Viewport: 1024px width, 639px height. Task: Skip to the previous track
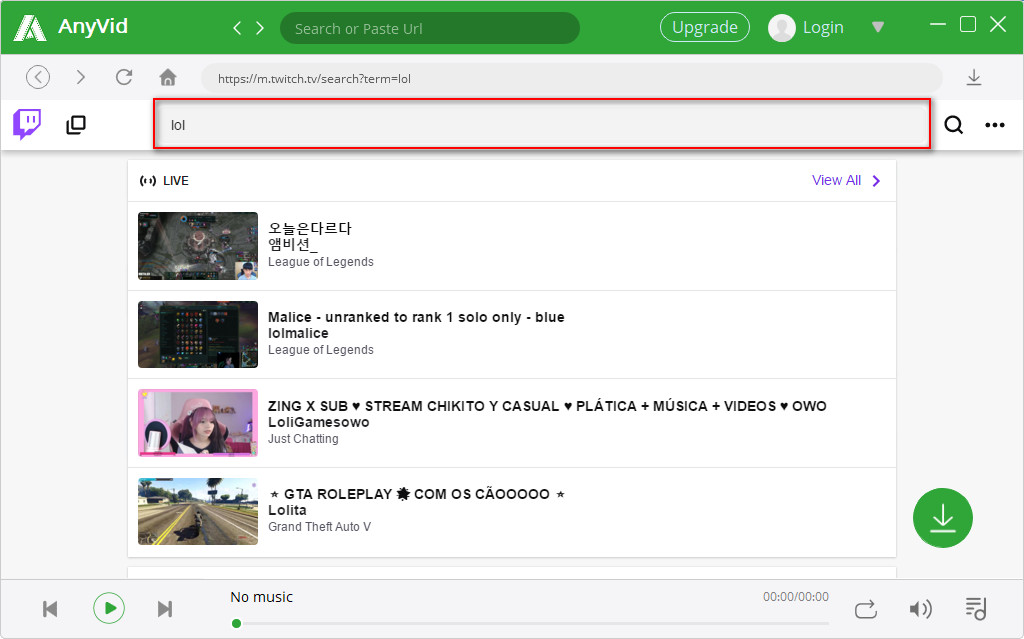[50, 609]
